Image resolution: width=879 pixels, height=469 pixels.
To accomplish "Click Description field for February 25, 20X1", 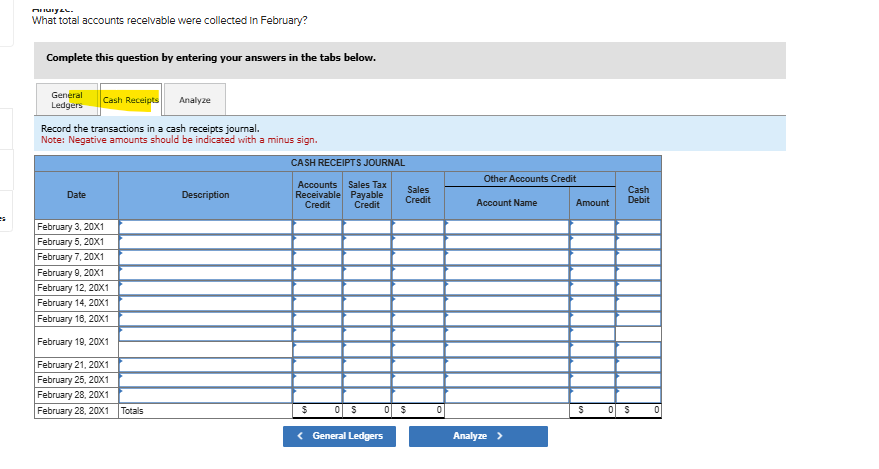I will click(205, 380).
